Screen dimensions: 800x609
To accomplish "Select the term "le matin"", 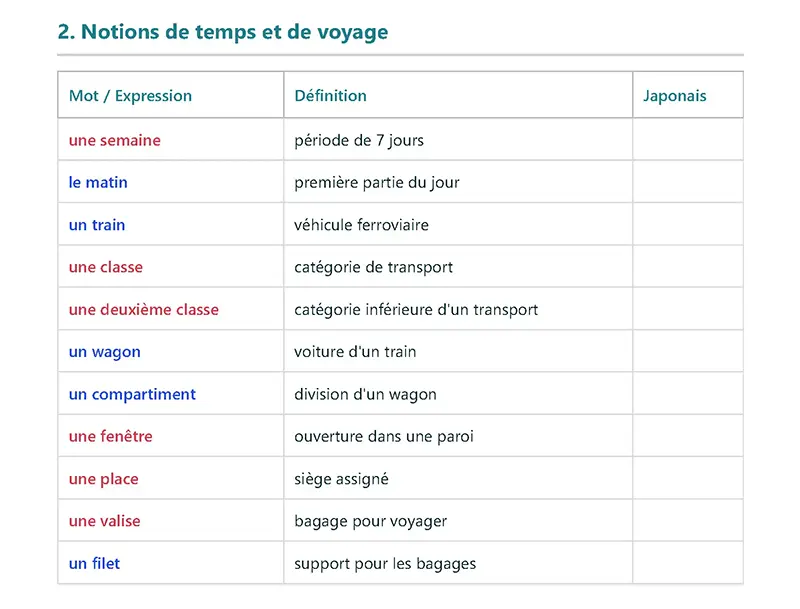I will [x=98, y=183].
